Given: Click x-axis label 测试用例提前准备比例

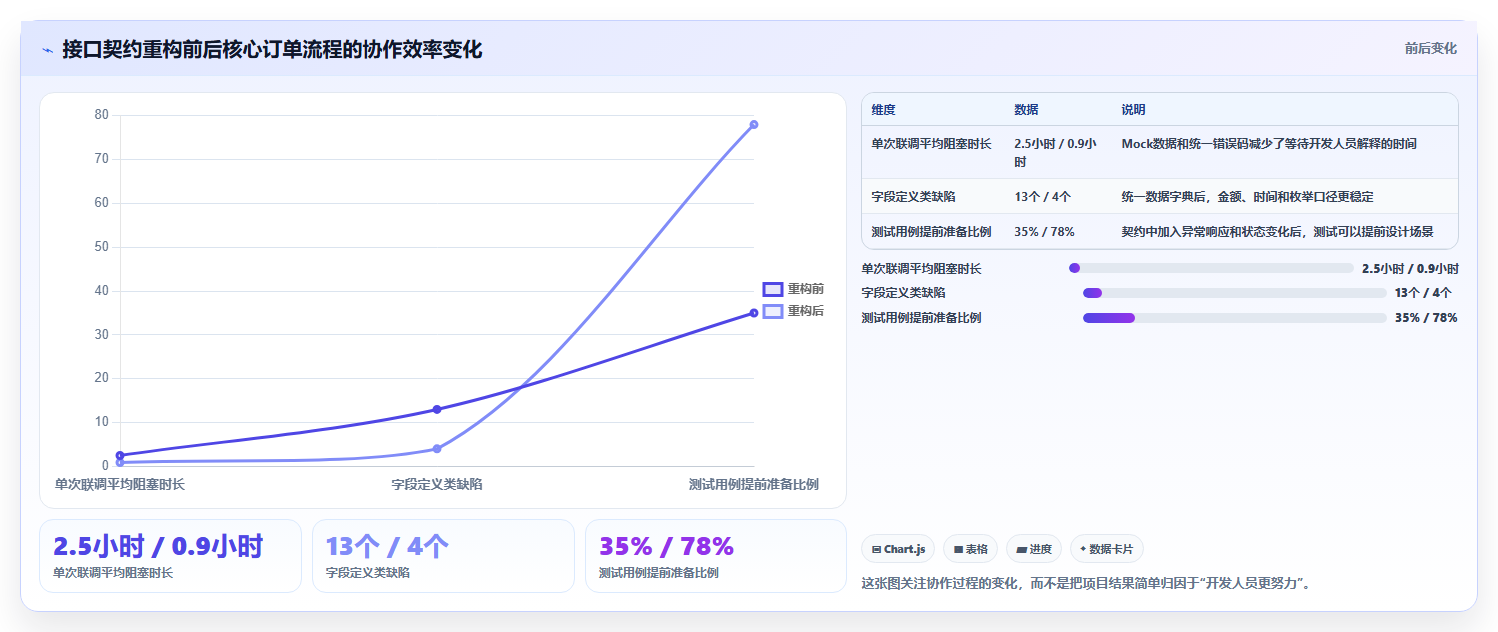Looking at the screenshot, I should tap(753, 484).
